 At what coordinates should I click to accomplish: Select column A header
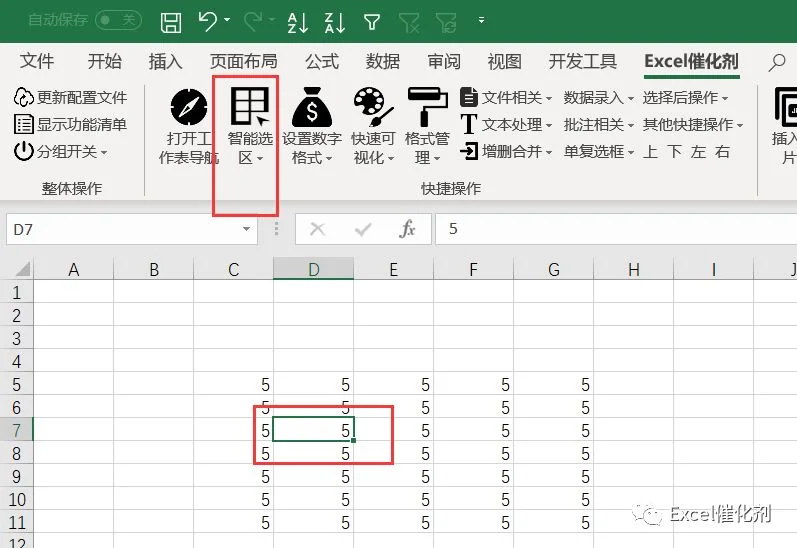point(74,269)
